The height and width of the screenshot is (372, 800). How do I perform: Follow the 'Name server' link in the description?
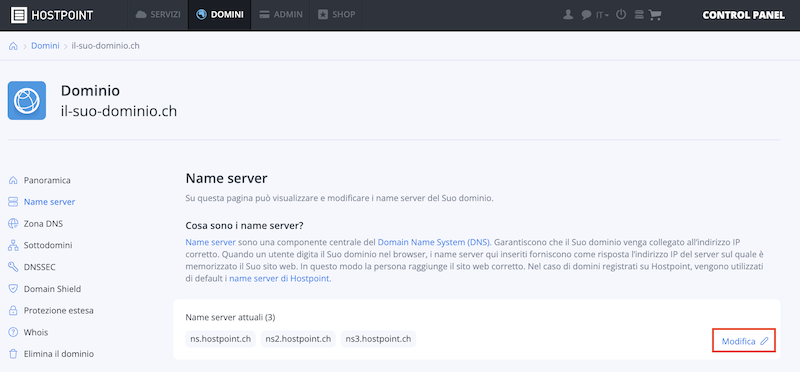pyautogui.click(x=211, y=242)
